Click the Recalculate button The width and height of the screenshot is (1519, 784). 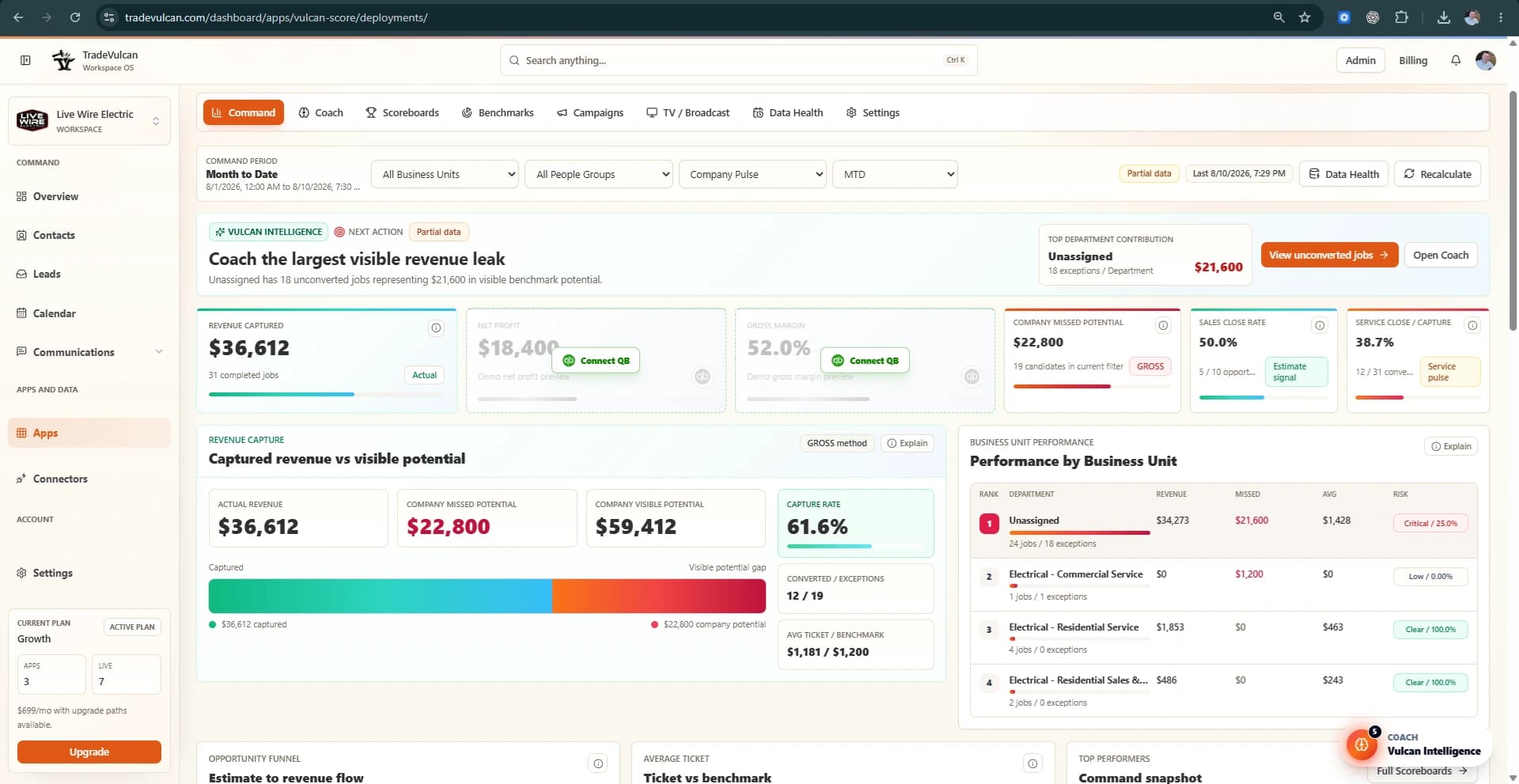(x=1437, y=174)
